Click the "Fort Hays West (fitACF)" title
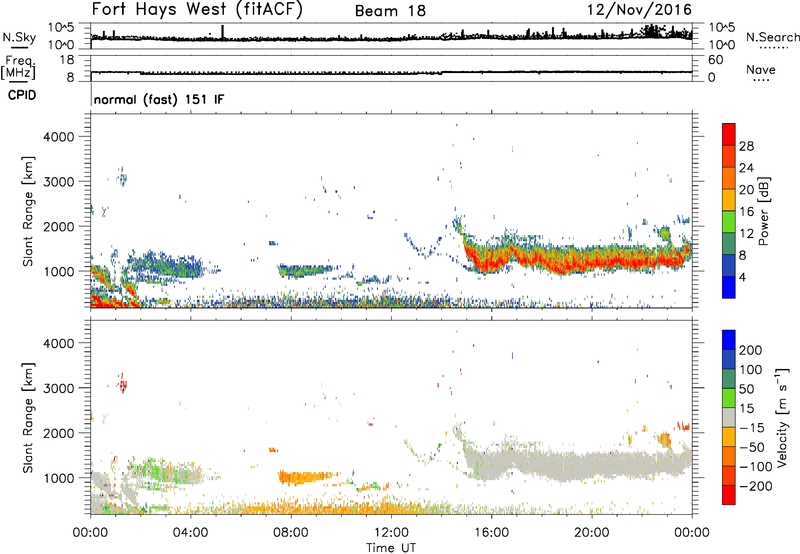The width and height of the screenshot is (800, 554). point(197,10)
